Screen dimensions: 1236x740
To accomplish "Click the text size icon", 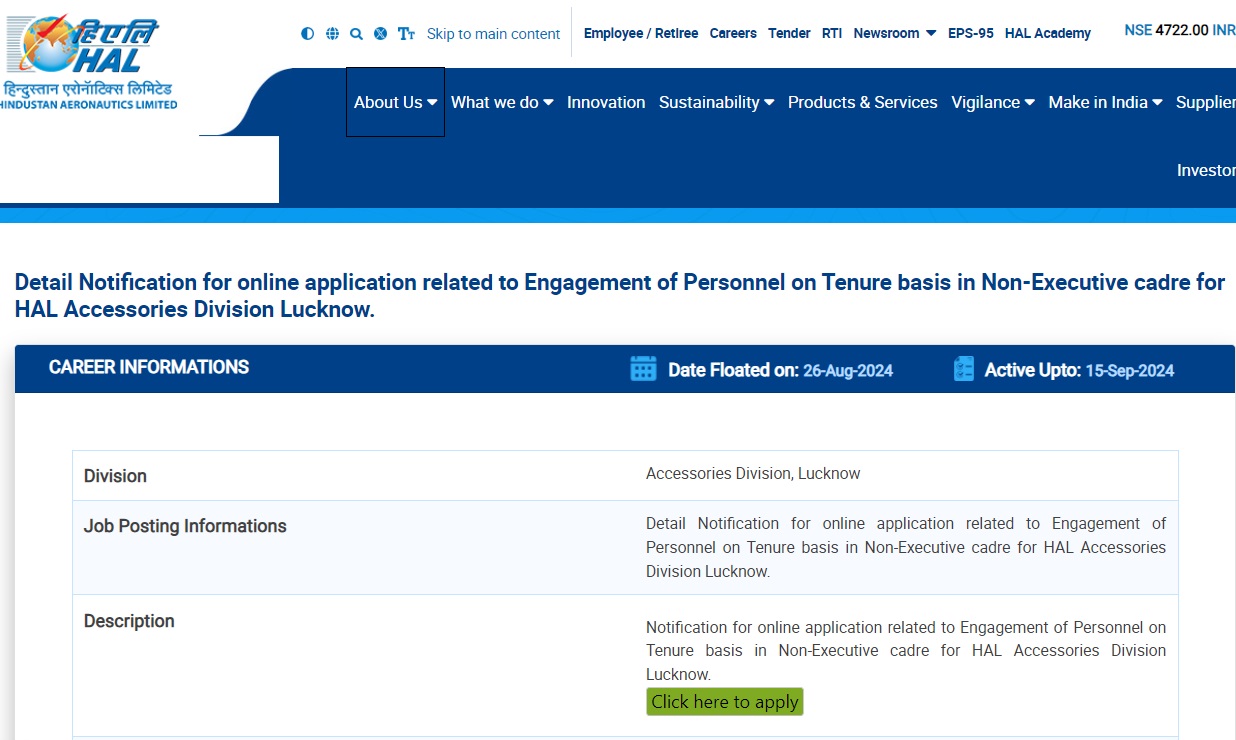I will 406,34.
